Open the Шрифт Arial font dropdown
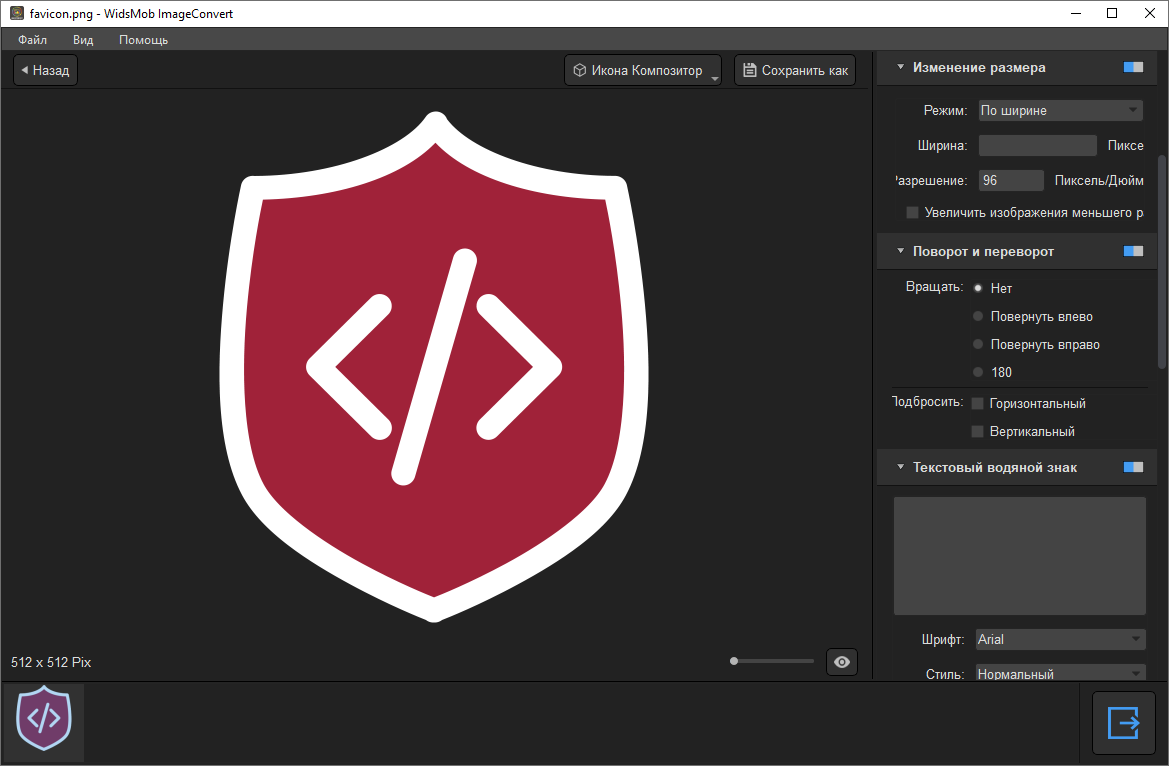This screenshot has height=766, width=1169. tap(1060, 640)
